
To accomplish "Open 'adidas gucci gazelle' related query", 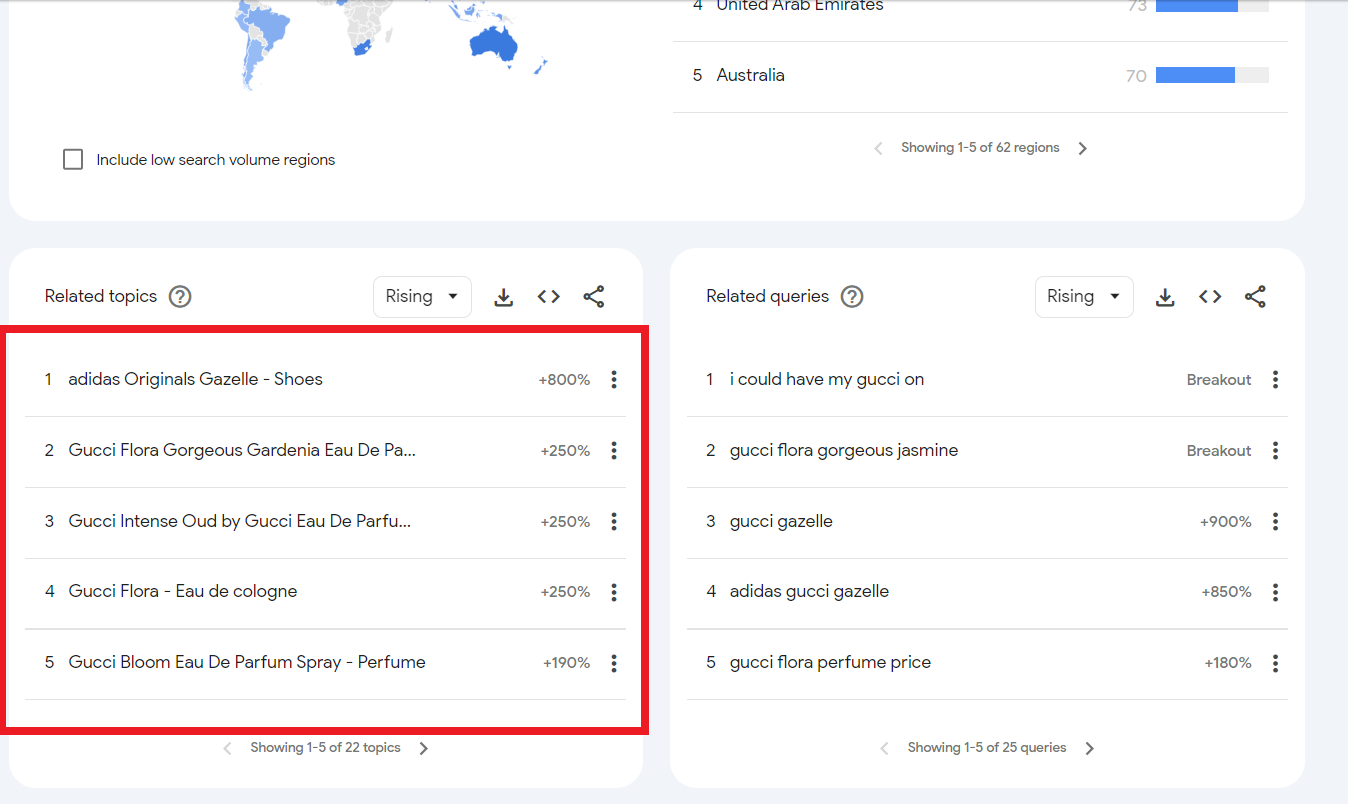I will coord(809,592).
